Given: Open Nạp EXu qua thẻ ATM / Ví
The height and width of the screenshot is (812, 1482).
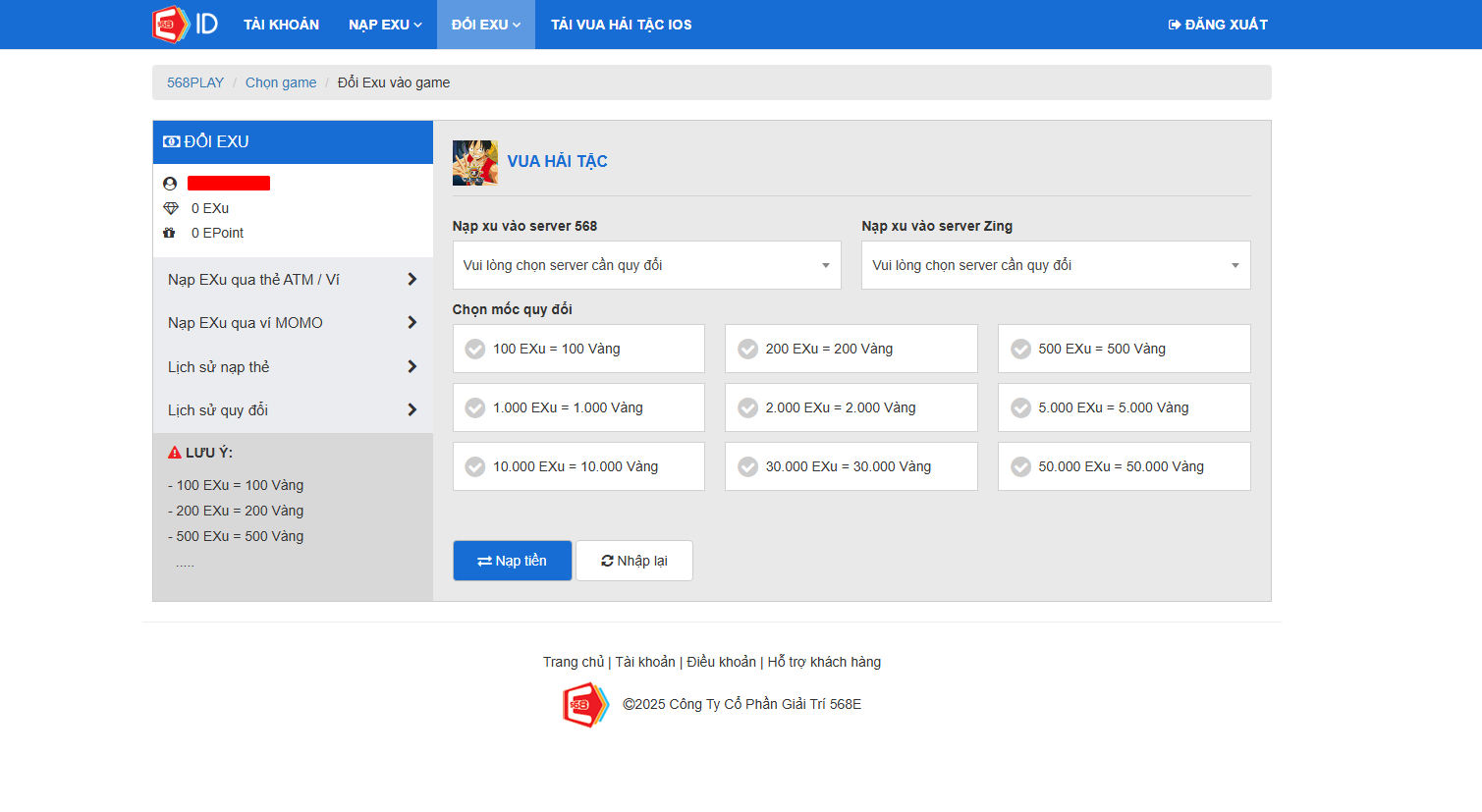Looking at the screenshot, I should pos(293,280).
